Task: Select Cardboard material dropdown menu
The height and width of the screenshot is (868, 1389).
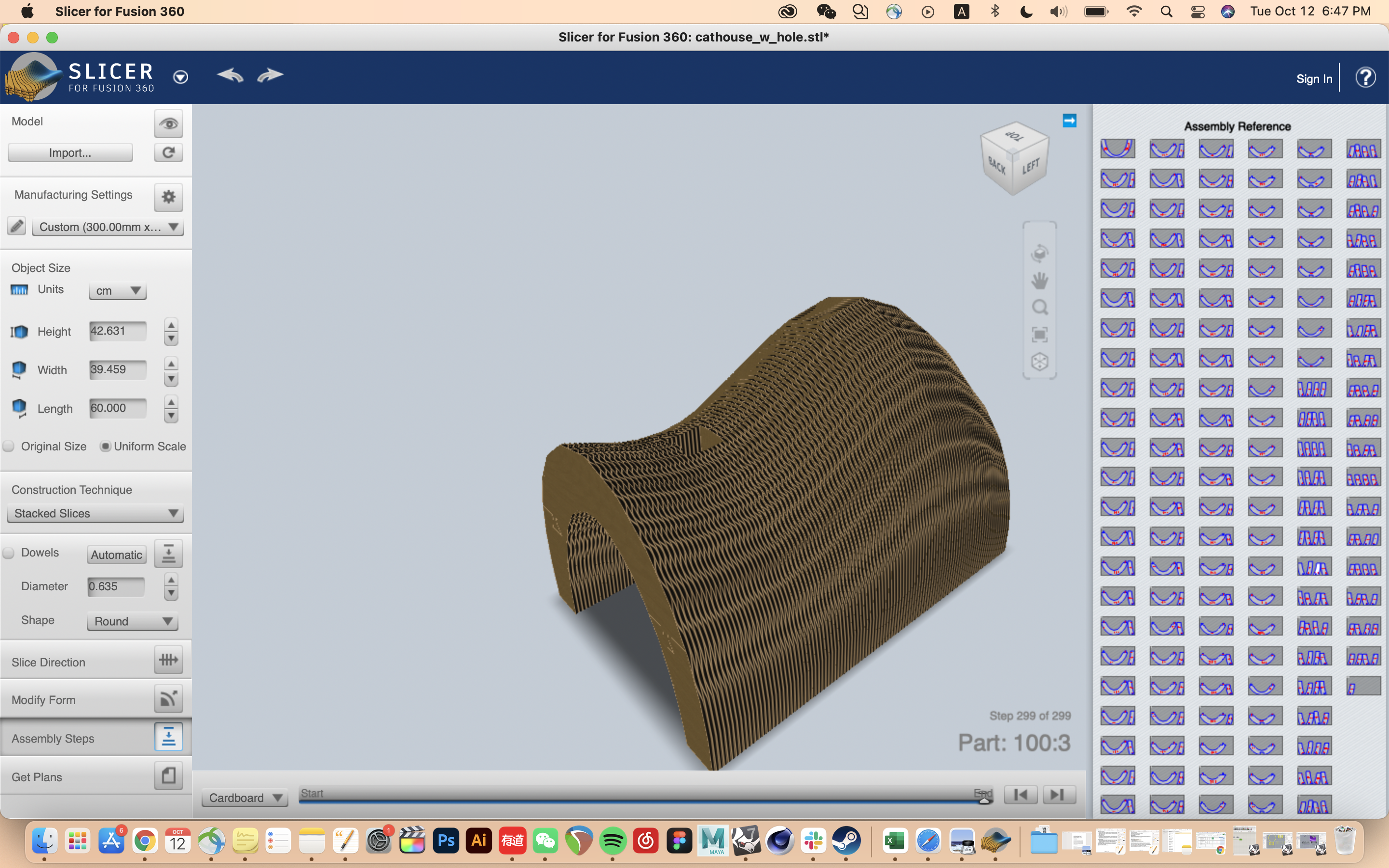Action: pyautogui.click(x=244, y=797)
